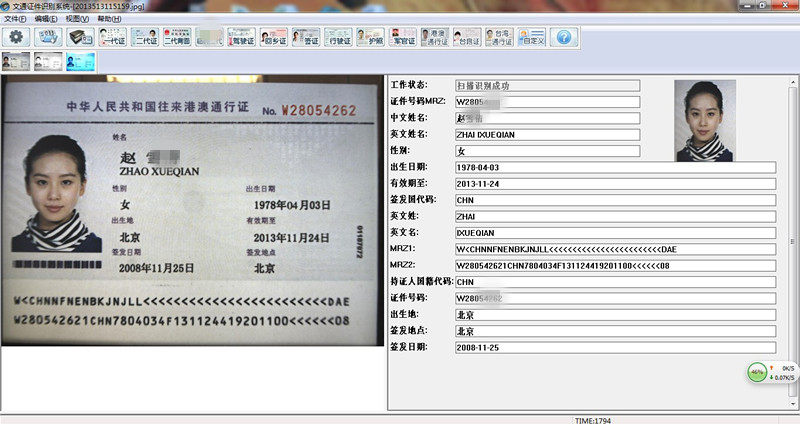Click the application icon in title bar
800x424 pixels.
[x=5, y=6]
